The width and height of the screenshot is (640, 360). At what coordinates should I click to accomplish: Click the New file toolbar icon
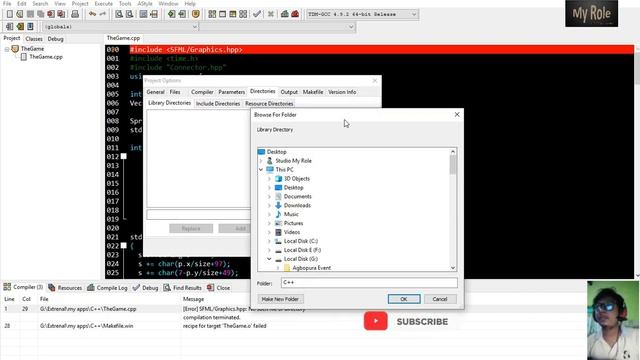point(9,14)
